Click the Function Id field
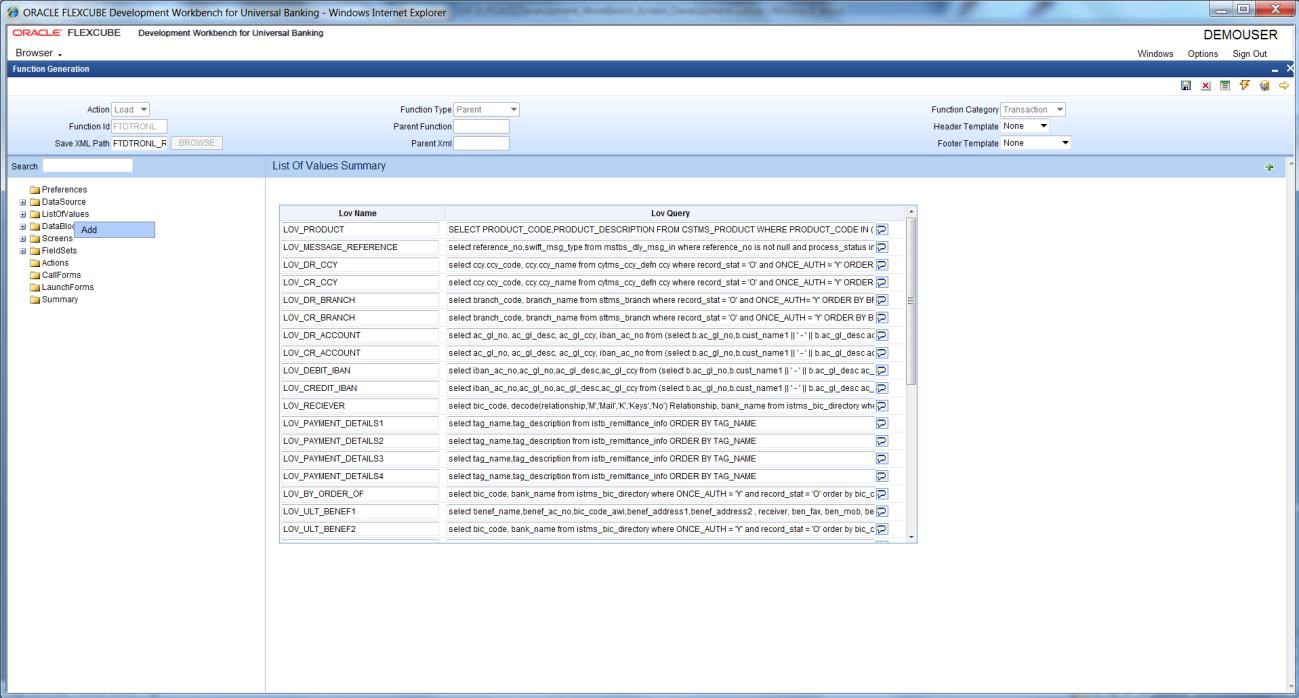 (x=139, y=126)
